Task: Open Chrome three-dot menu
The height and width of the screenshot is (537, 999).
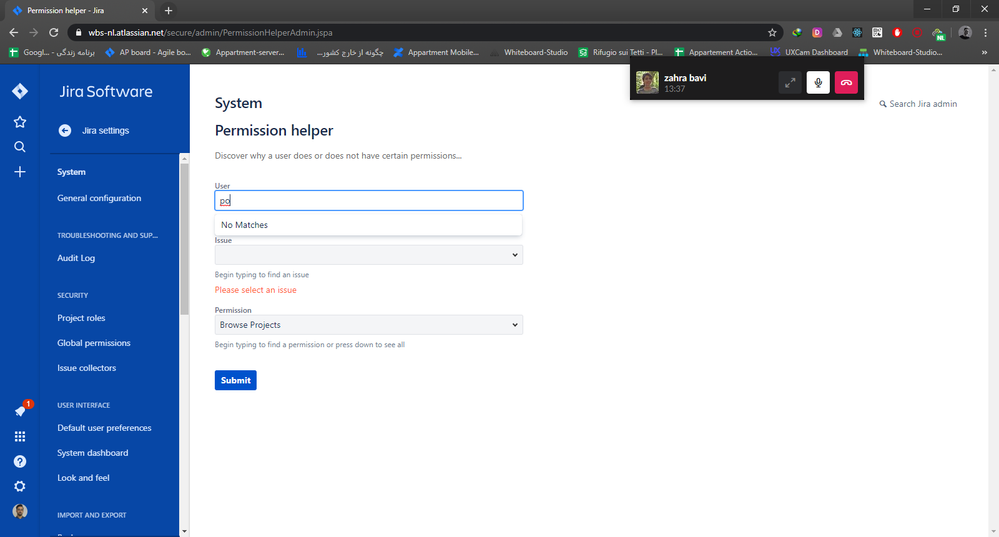Action: [x=985, y=32]
